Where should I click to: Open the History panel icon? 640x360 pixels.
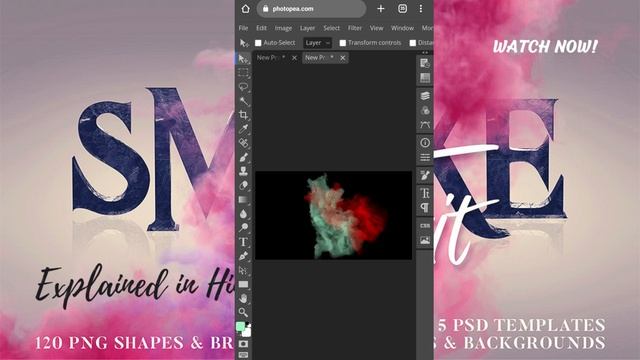coord(425,63)
